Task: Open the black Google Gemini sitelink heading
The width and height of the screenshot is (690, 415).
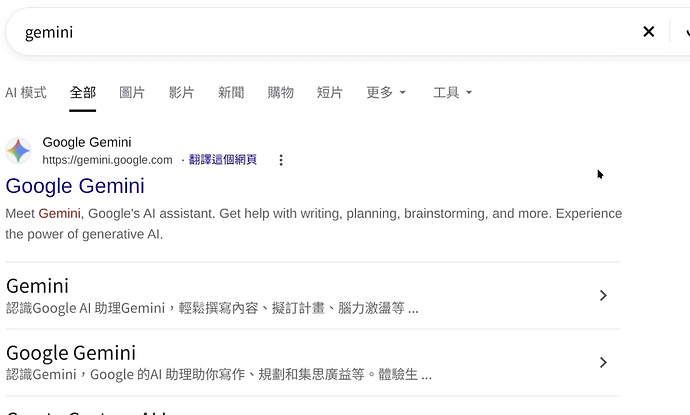Action: pyautogui.click(x=71, y=353)
